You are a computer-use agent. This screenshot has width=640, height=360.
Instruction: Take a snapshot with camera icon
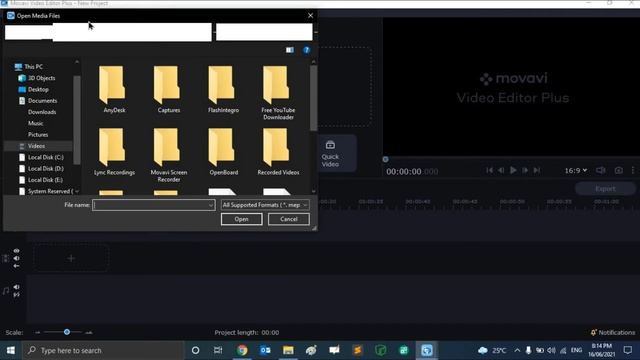pos(619,170)
